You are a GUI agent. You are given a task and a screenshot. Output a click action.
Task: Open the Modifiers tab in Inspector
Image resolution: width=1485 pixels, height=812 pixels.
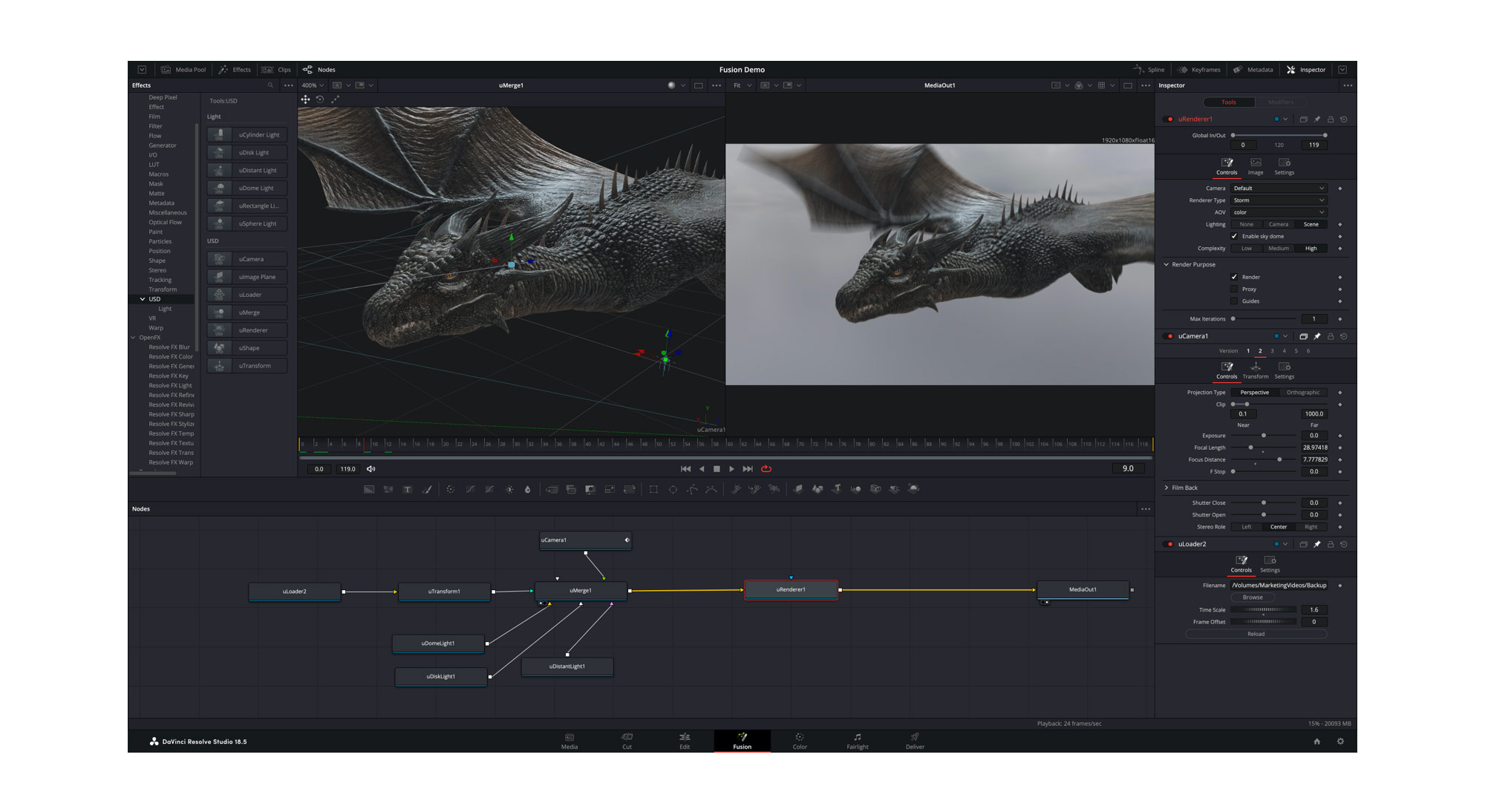[1280, 102]
